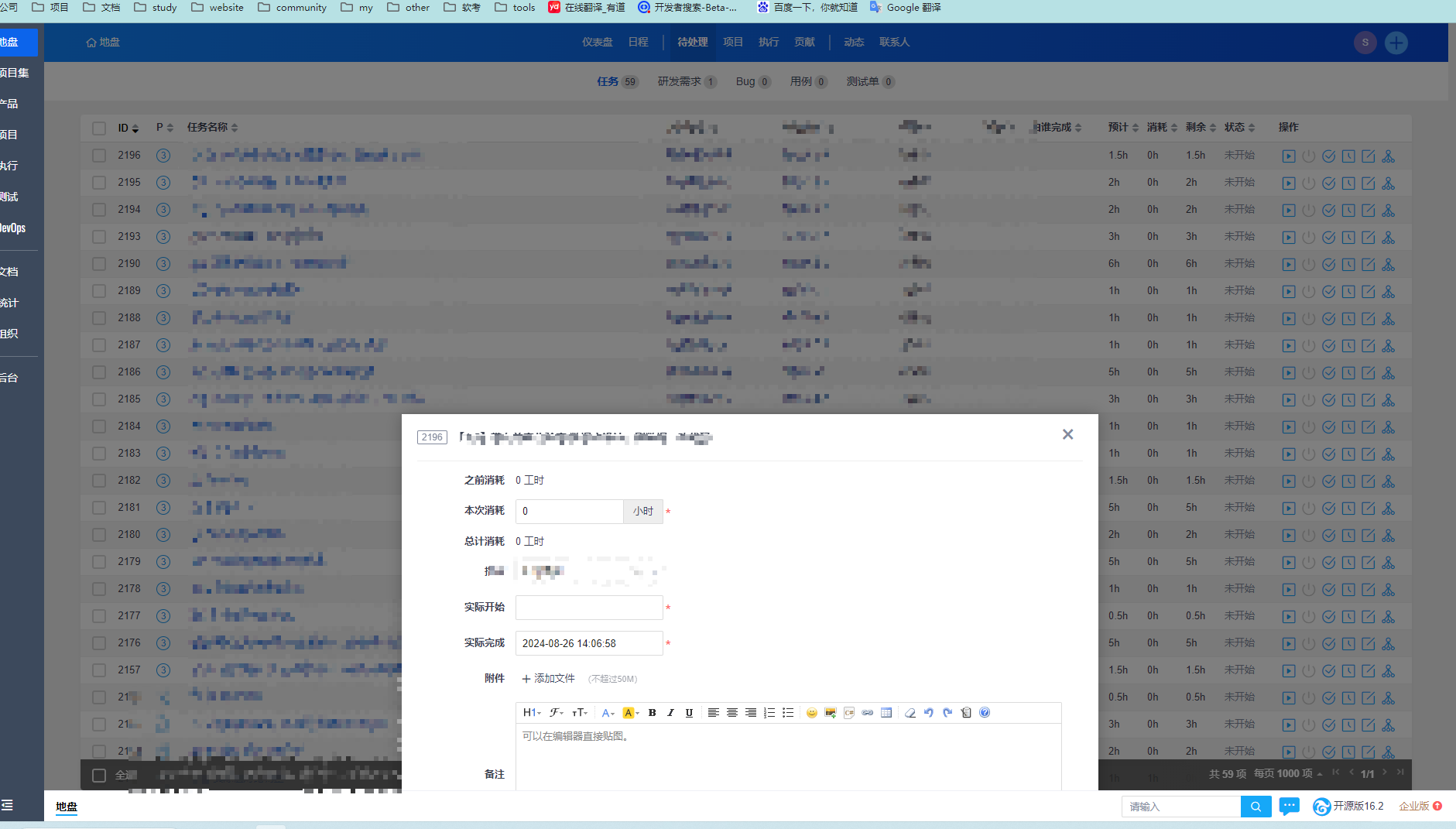
Task: Click the 实际开始 date input field
Action: [589, 608]
